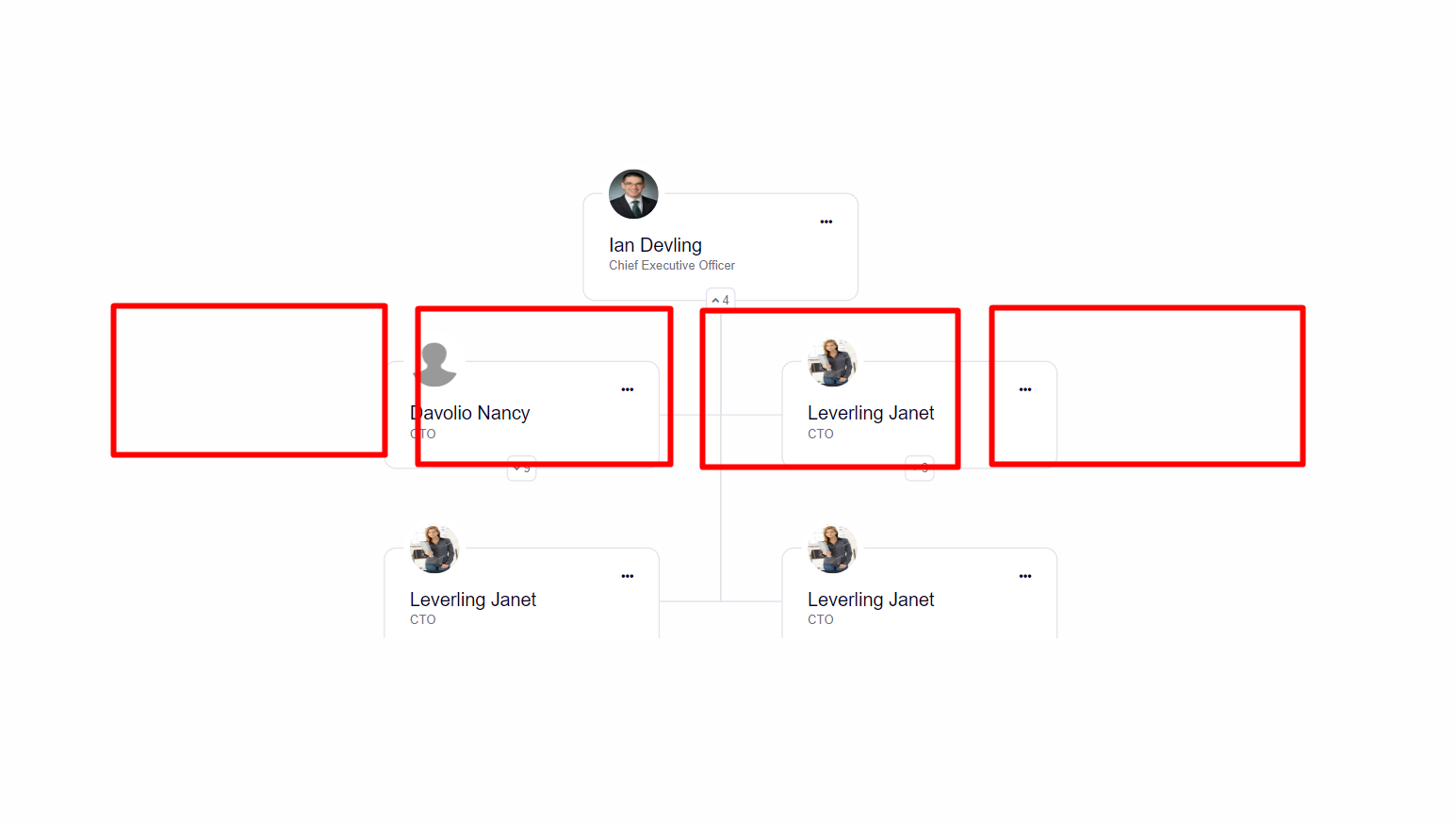
Task: Click Ian Devling's profile photo
Action: [x=633, y=193]
